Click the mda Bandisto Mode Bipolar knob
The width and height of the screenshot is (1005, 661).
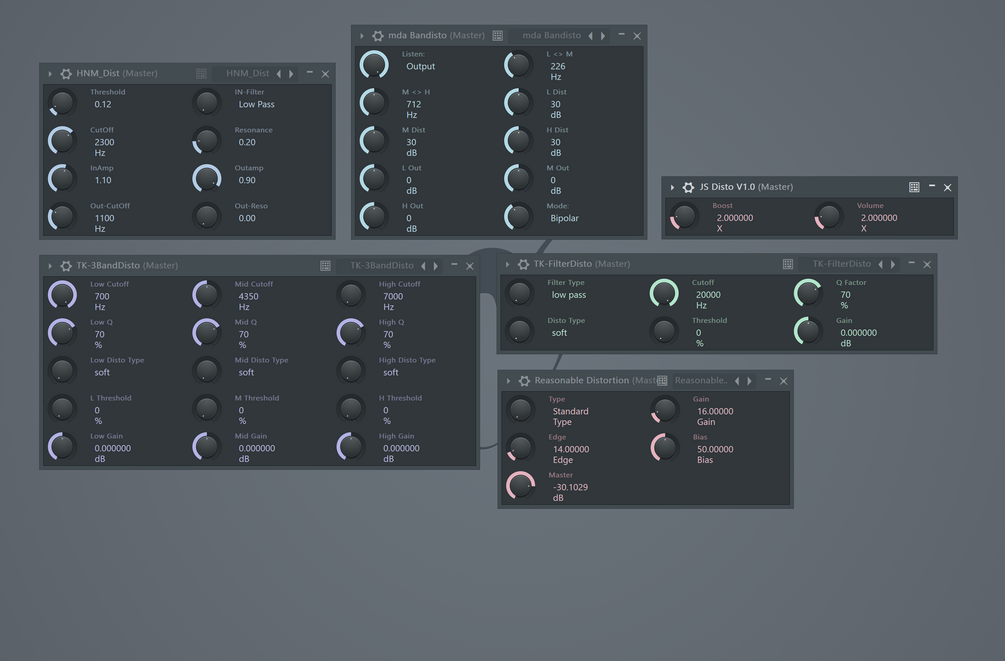[x=518, y=217]
